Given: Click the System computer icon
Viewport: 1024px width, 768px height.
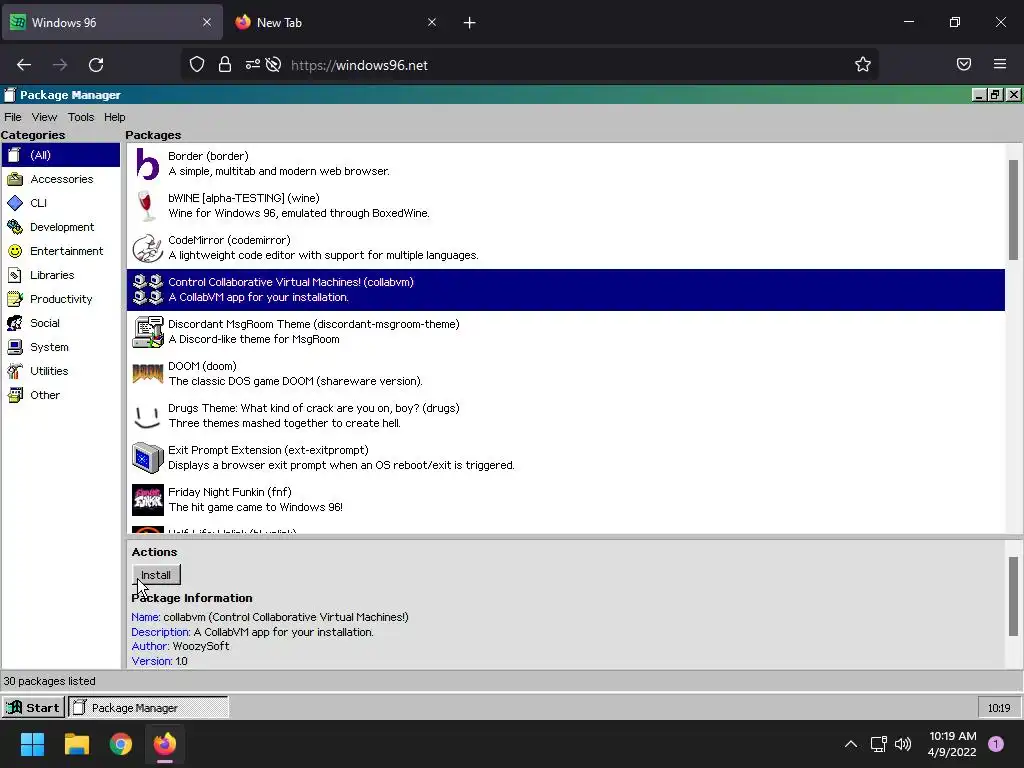Looking at the screenshot, I should pos(14,347).
